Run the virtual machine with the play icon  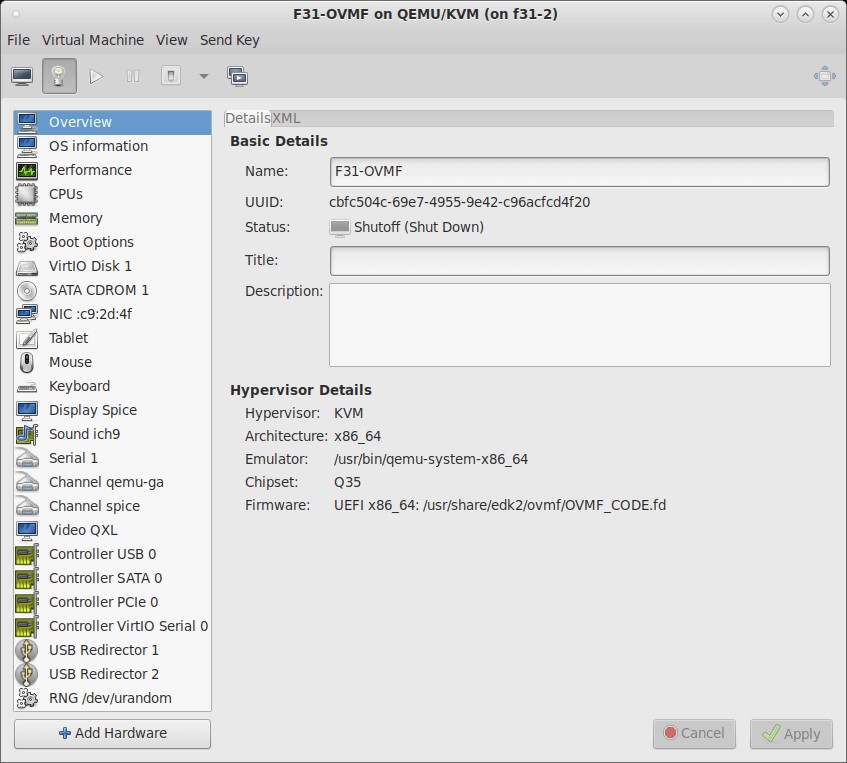[96, 76]
